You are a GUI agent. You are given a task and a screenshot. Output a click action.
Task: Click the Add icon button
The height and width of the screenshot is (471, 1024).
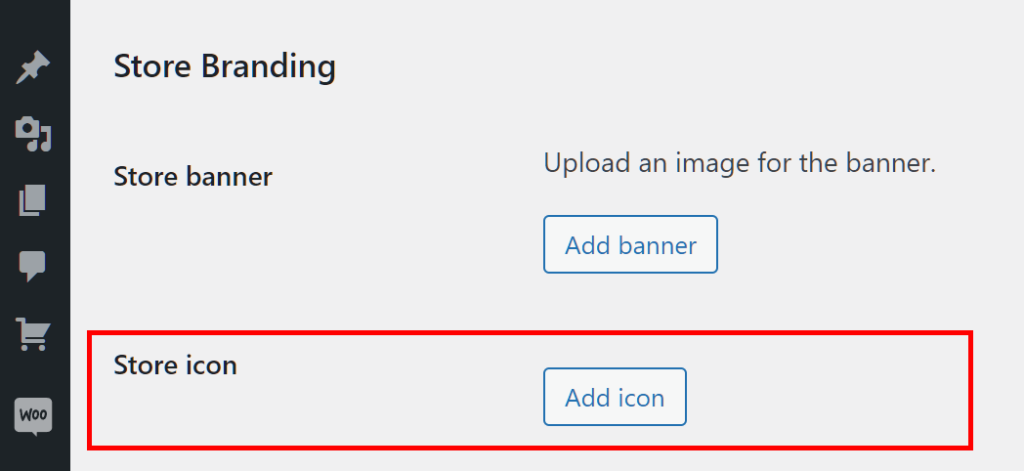614,397
